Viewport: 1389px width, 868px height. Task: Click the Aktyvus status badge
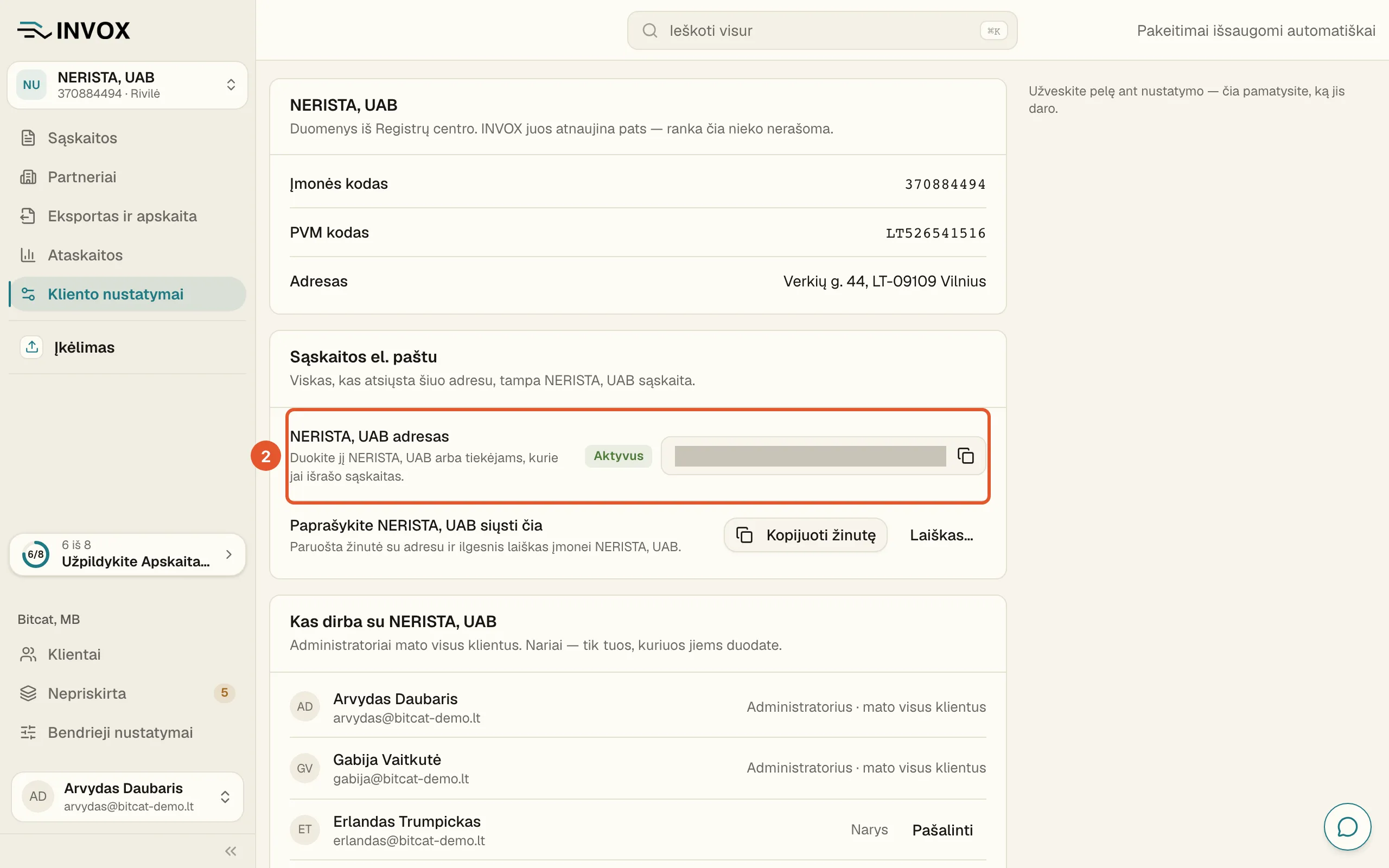coord(618,456)
